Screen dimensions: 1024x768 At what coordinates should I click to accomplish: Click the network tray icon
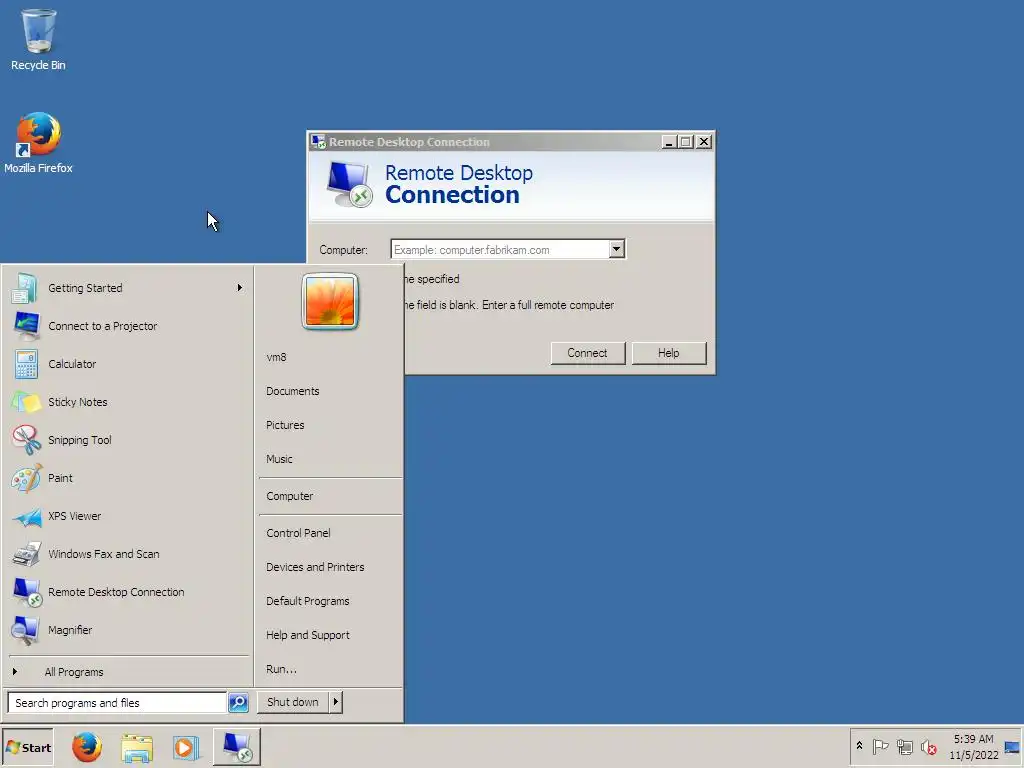tap(904, 746)
